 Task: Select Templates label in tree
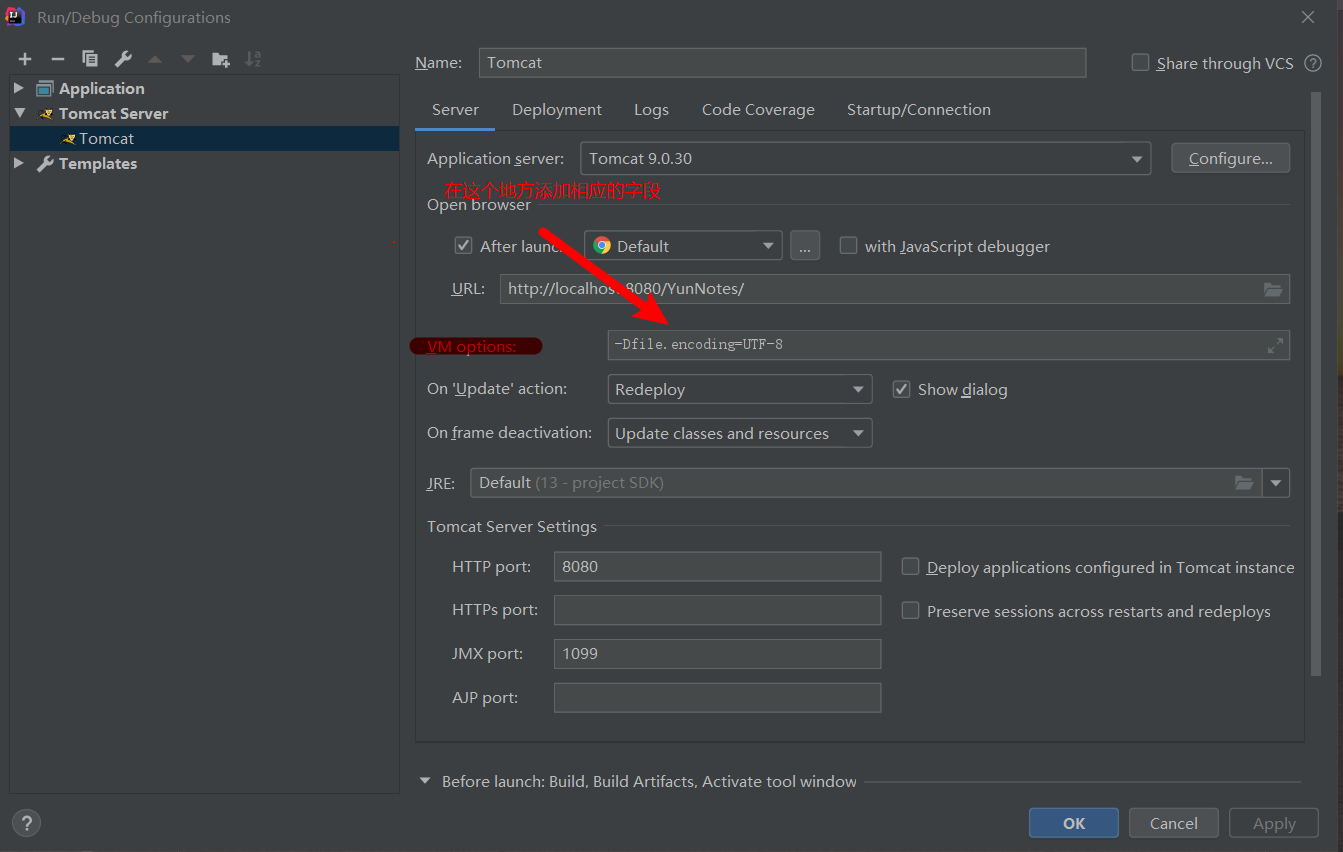click(x=98, y=163)
